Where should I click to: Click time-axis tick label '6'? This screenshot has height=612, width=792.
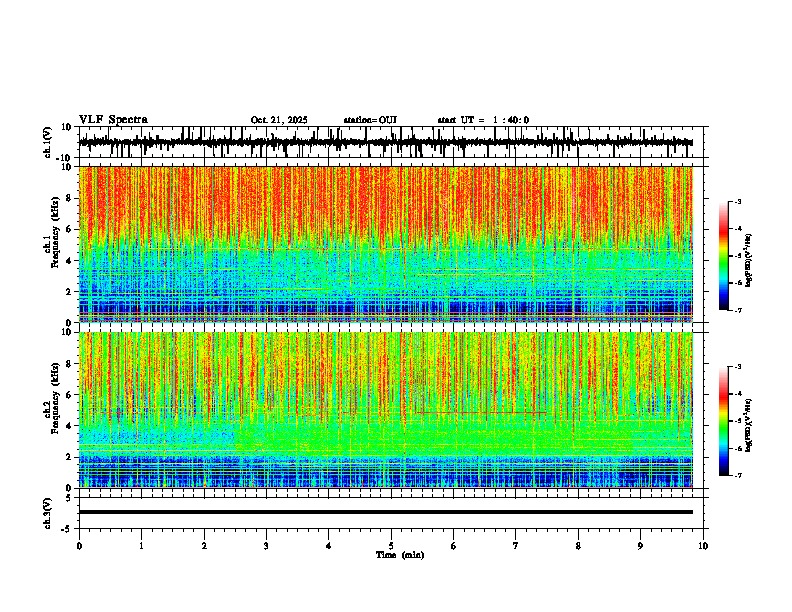[x=453, y=546]
